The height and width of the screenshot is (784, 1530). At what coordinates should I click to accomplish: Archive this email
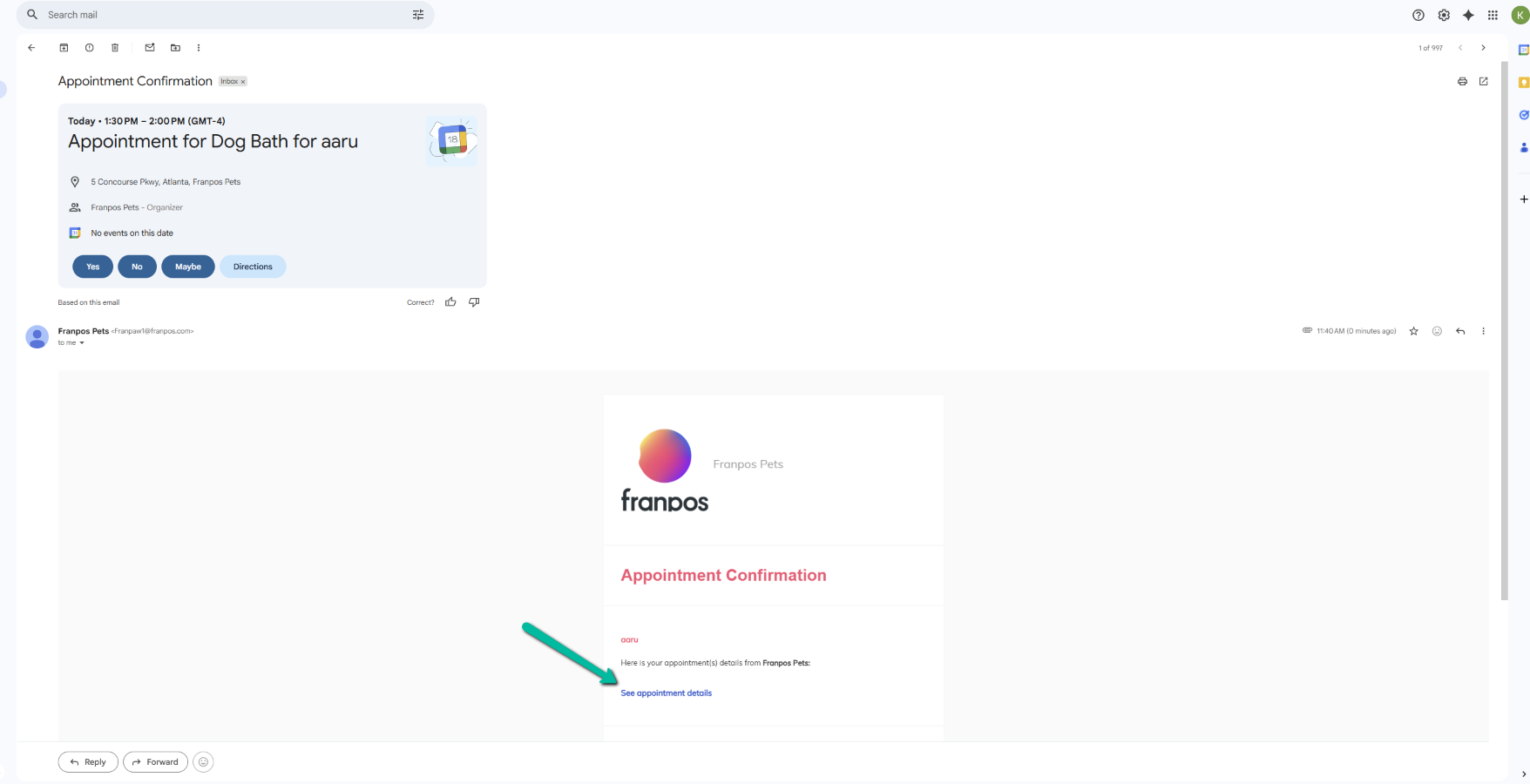pos(64,48)
